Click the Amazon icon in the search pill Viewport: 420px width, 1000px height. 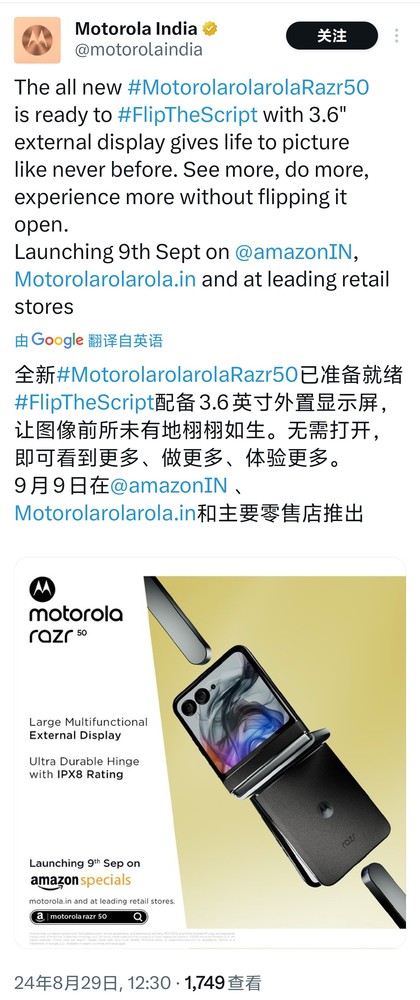[x=39, y=917]
